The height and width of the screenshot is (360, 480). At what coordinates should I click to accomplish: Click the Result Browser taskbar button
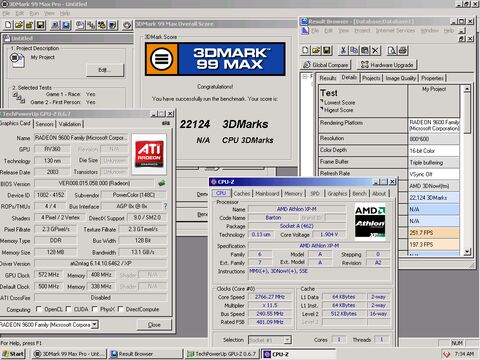[x=145, y=354]
